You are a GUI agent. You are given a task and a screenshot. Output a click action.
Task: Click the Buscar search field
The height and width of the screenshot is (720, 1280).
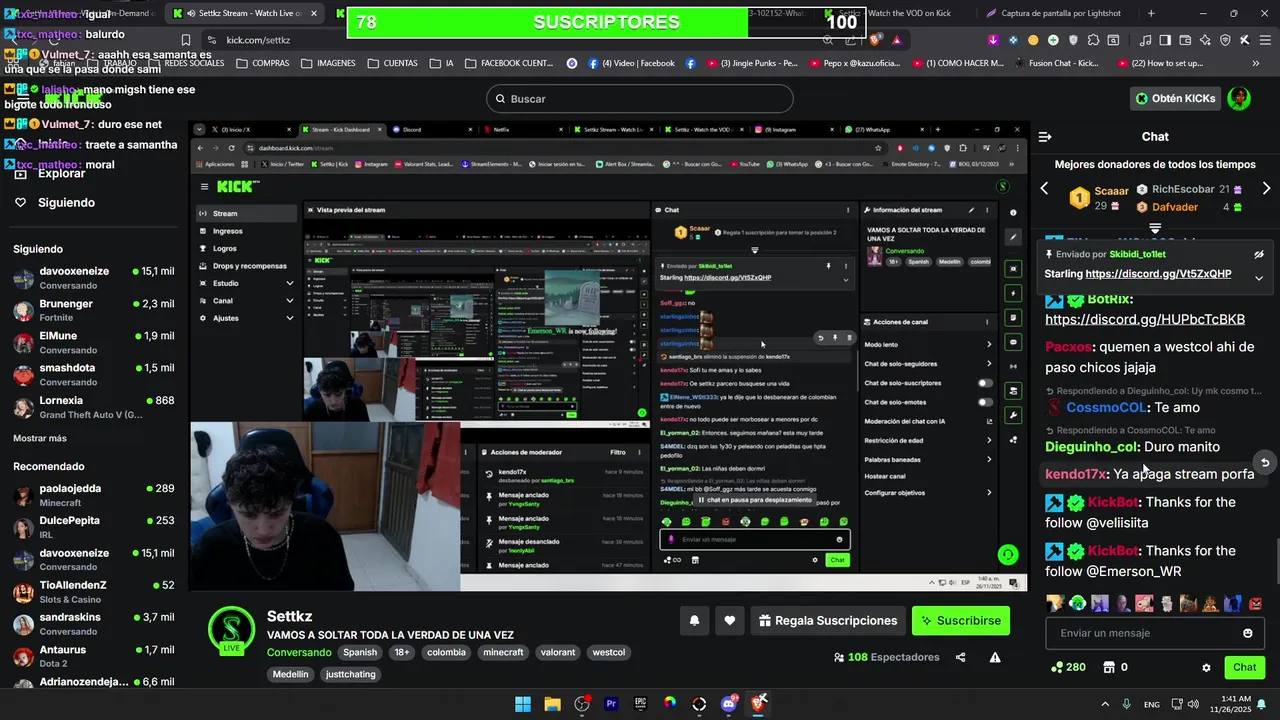click(640, 99)
